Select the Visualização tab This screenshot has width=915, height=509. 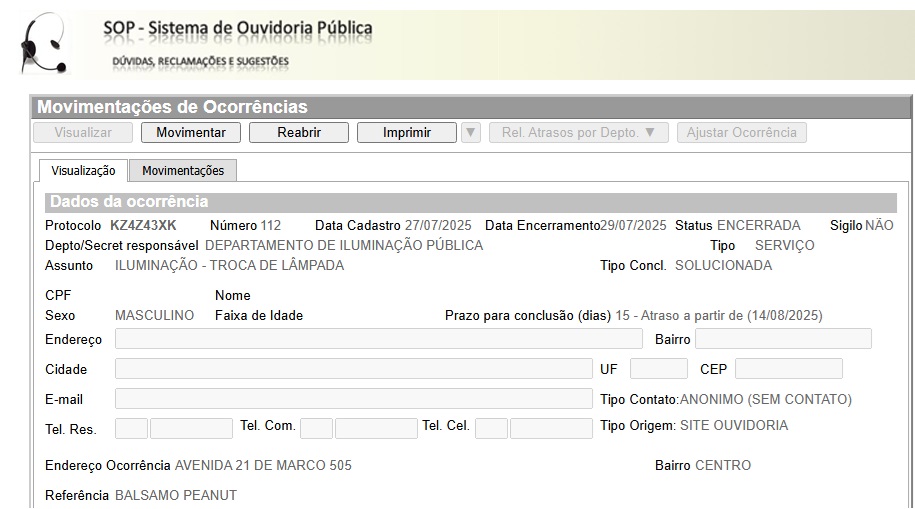83,171
